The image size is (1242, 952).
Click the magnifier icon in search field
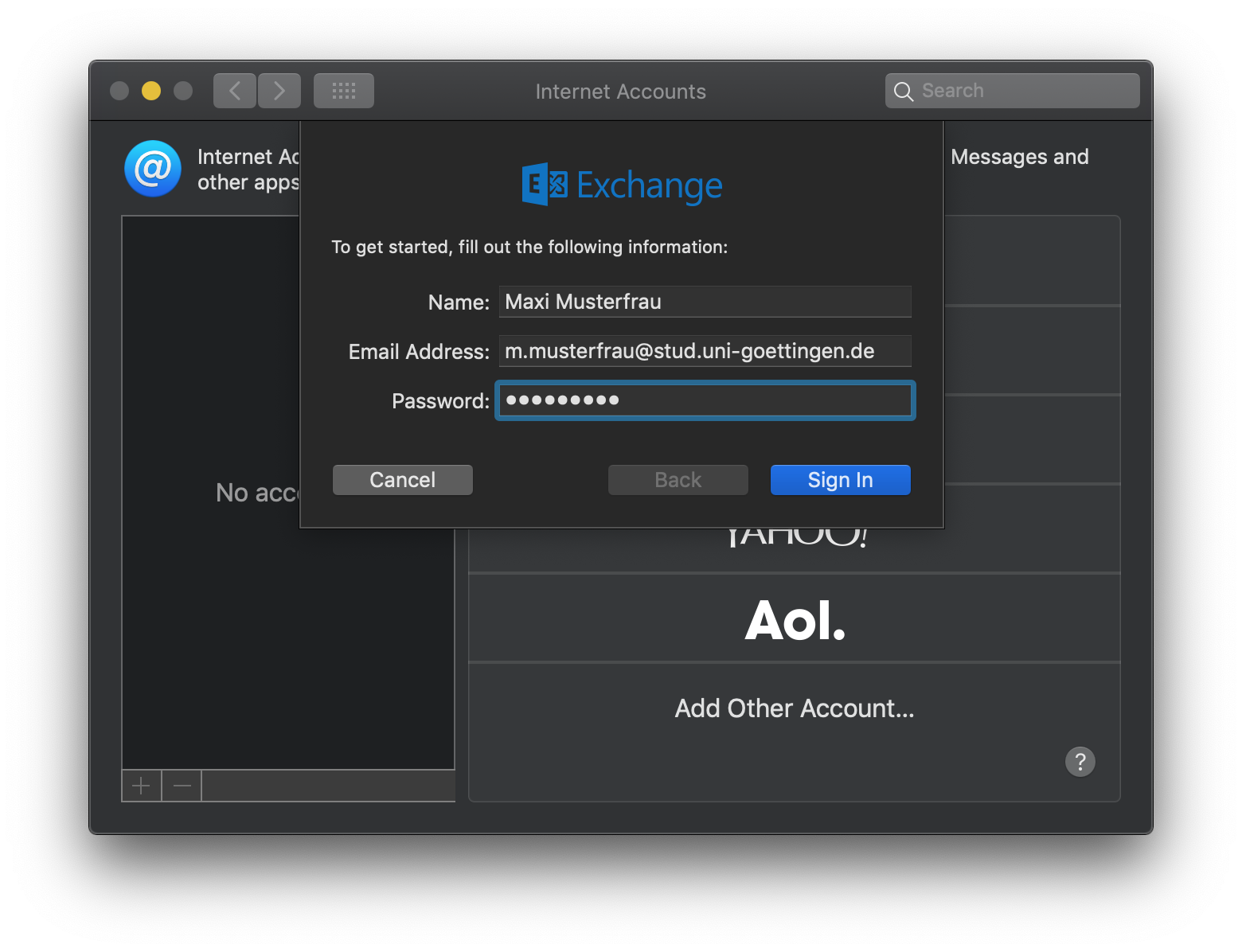click(x=903, y=92)
